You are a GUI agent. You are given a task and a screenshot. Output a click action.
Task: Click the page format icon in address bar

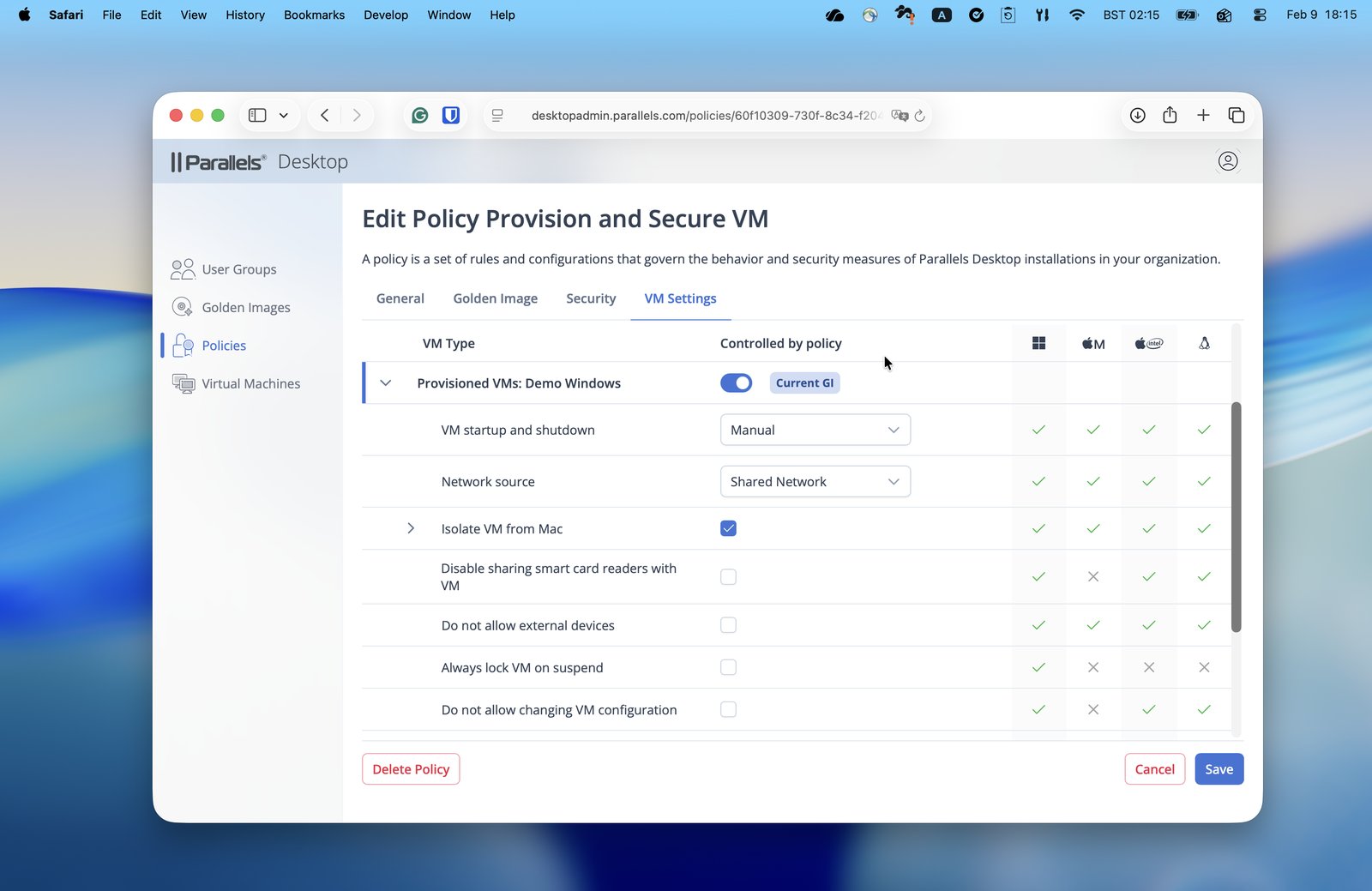coord(497,115)
